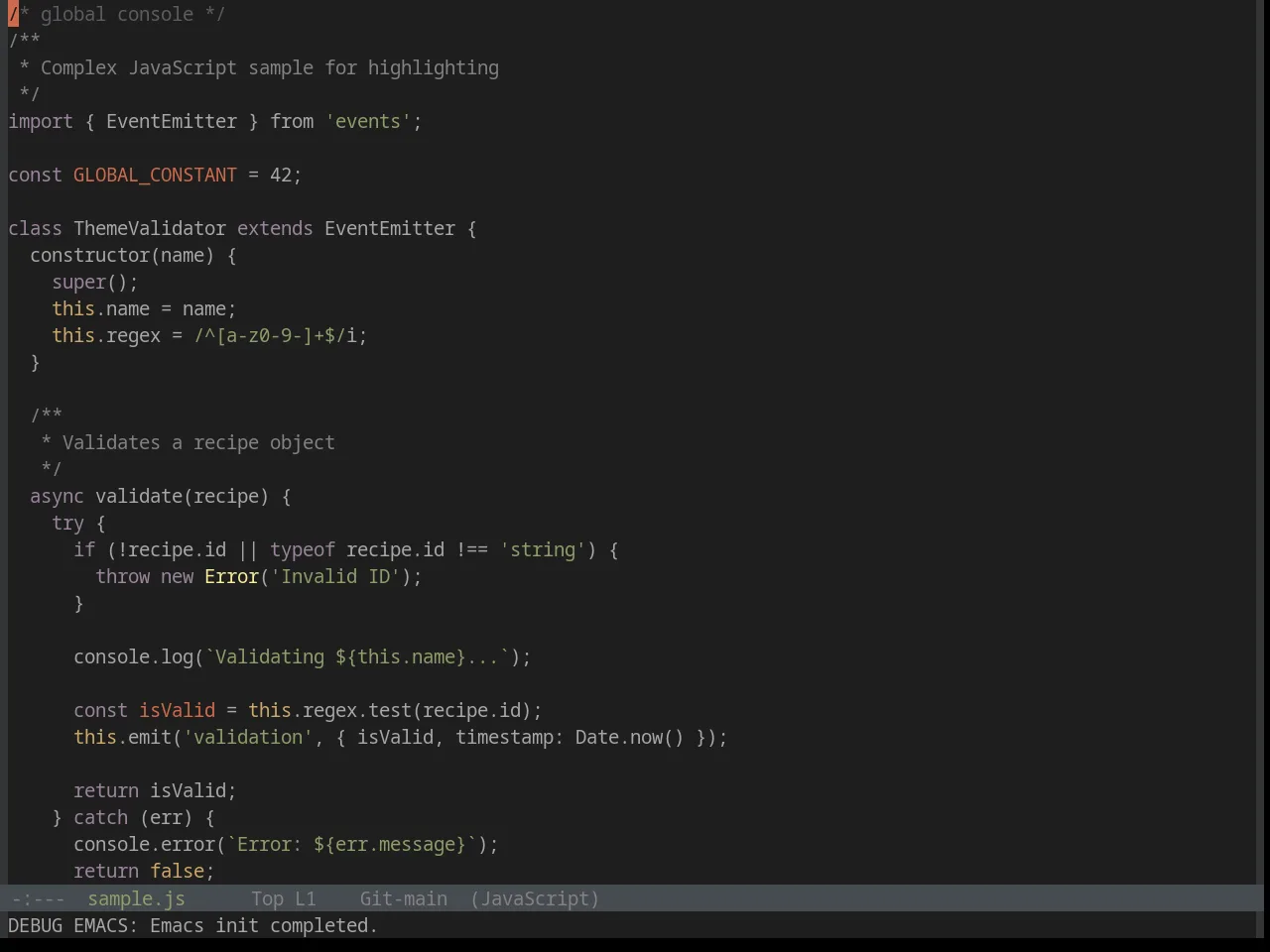
Task: Click the regex literal /^[a-z0-9-]+$/i
Action: click(x=275, y=335)
